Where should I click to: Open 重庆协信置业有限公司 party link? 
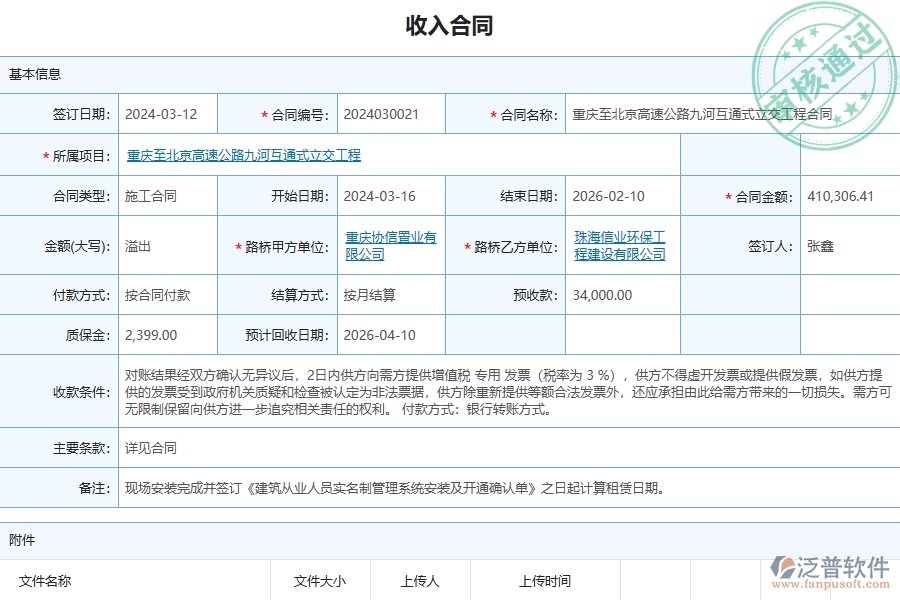pyautogui.click(x=390, y=244)
